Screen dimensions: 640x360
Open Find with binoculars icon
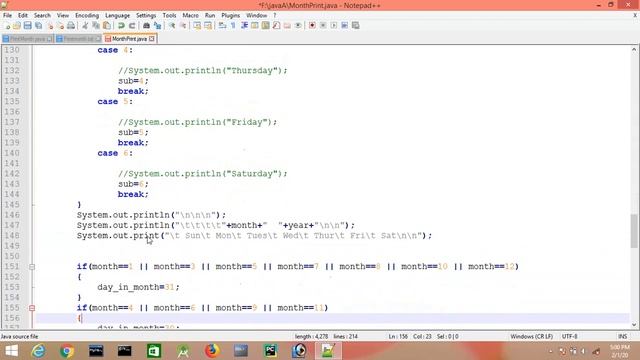coord(146,26)
